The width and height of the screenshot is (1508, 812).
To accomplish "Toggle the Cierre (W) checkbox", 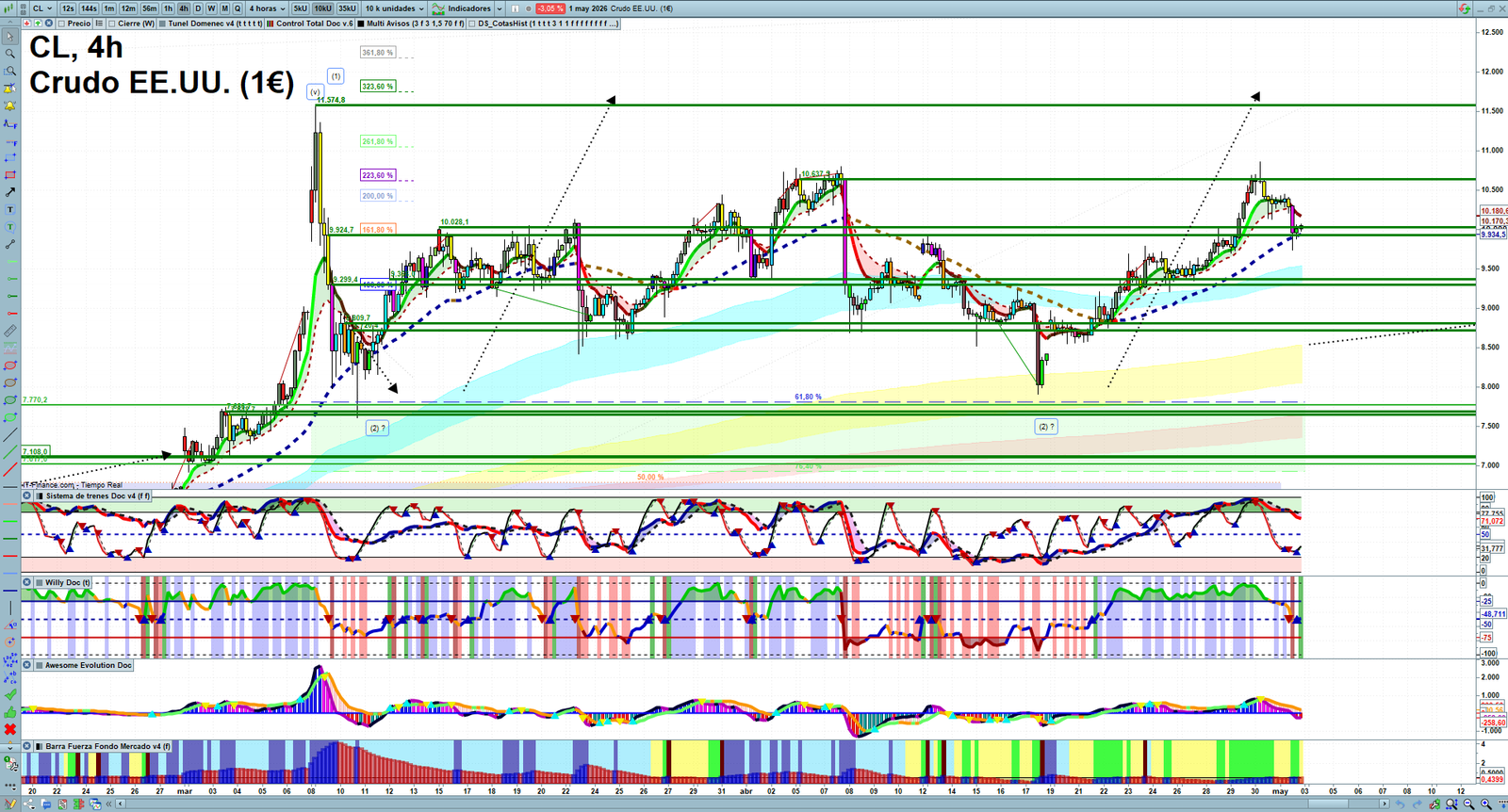I will coord(111,24).
